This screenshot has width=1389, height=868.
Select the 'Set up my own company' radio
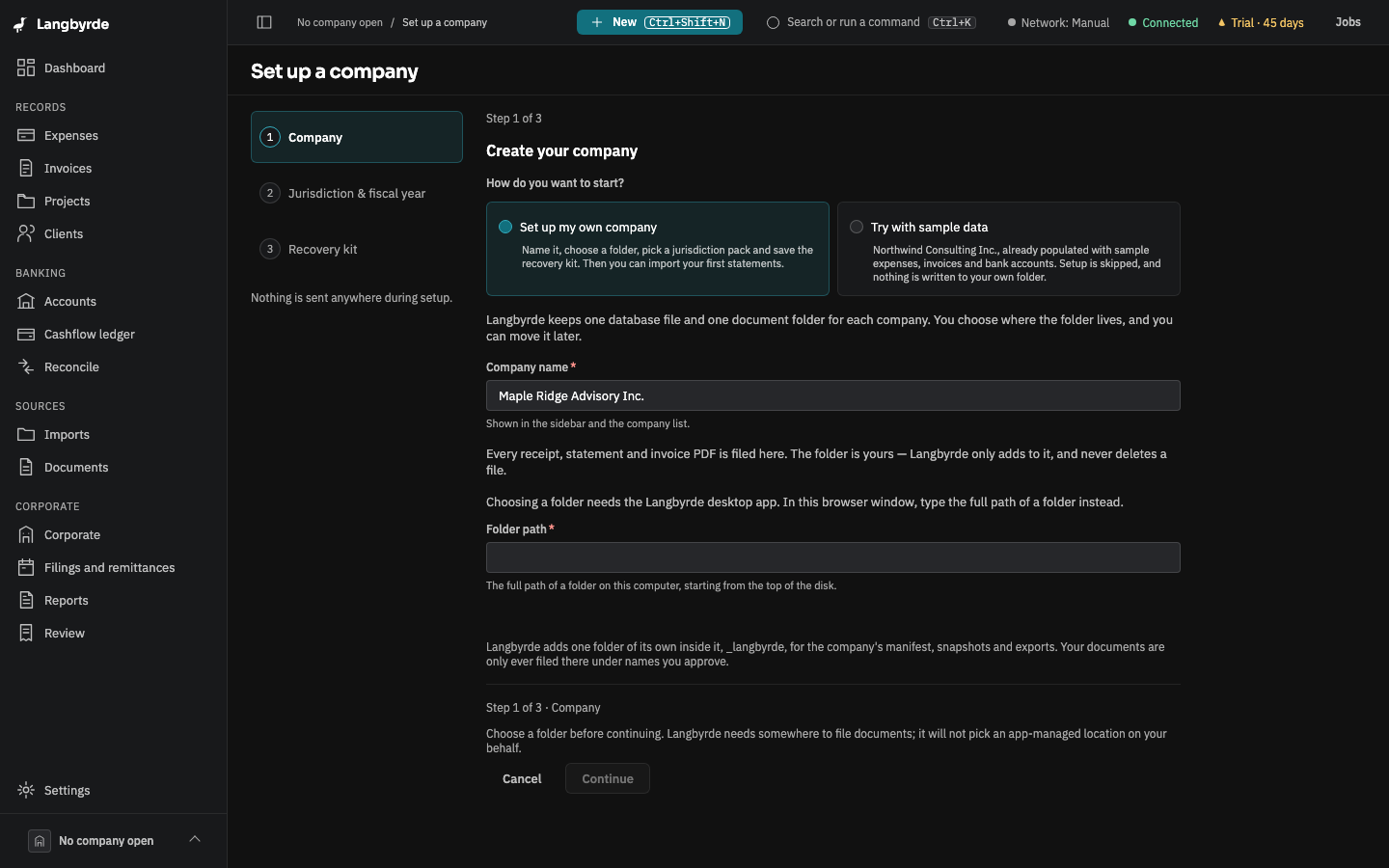505,227
